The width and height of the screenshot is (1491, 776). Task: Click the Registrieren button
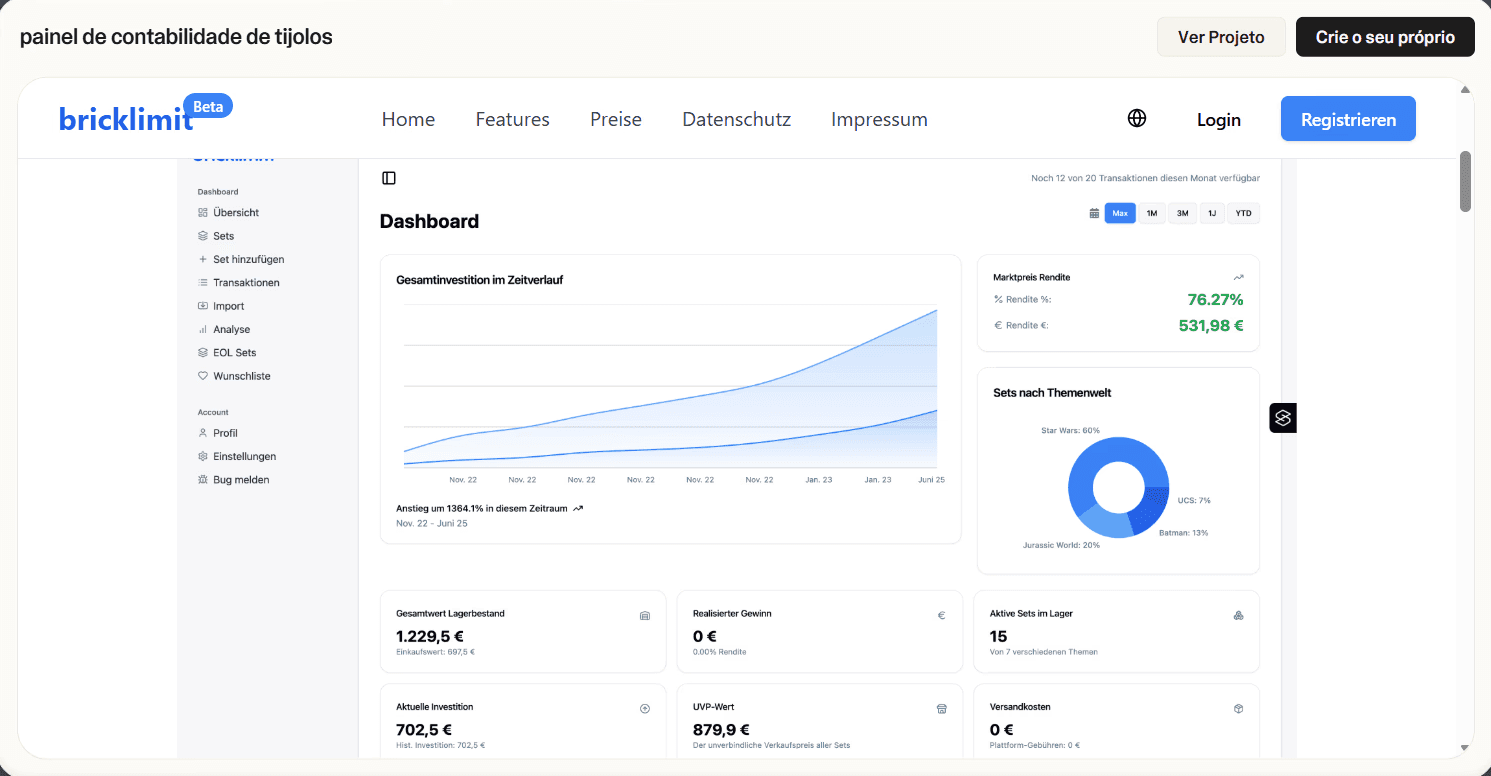(1348, 119)
